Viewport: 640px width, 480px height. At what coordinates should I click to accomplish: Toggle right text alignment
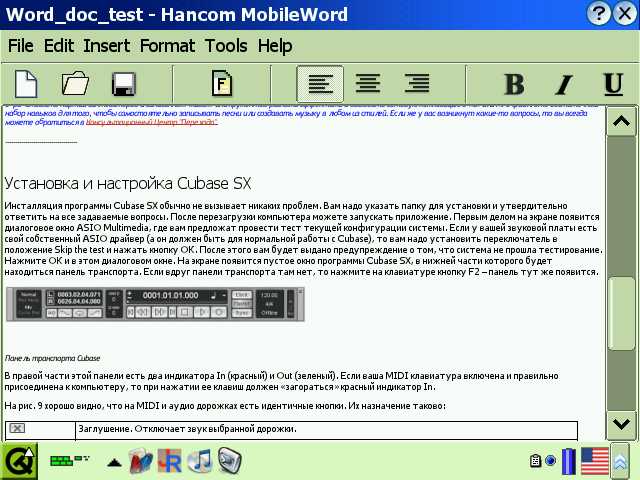(417, 84)
